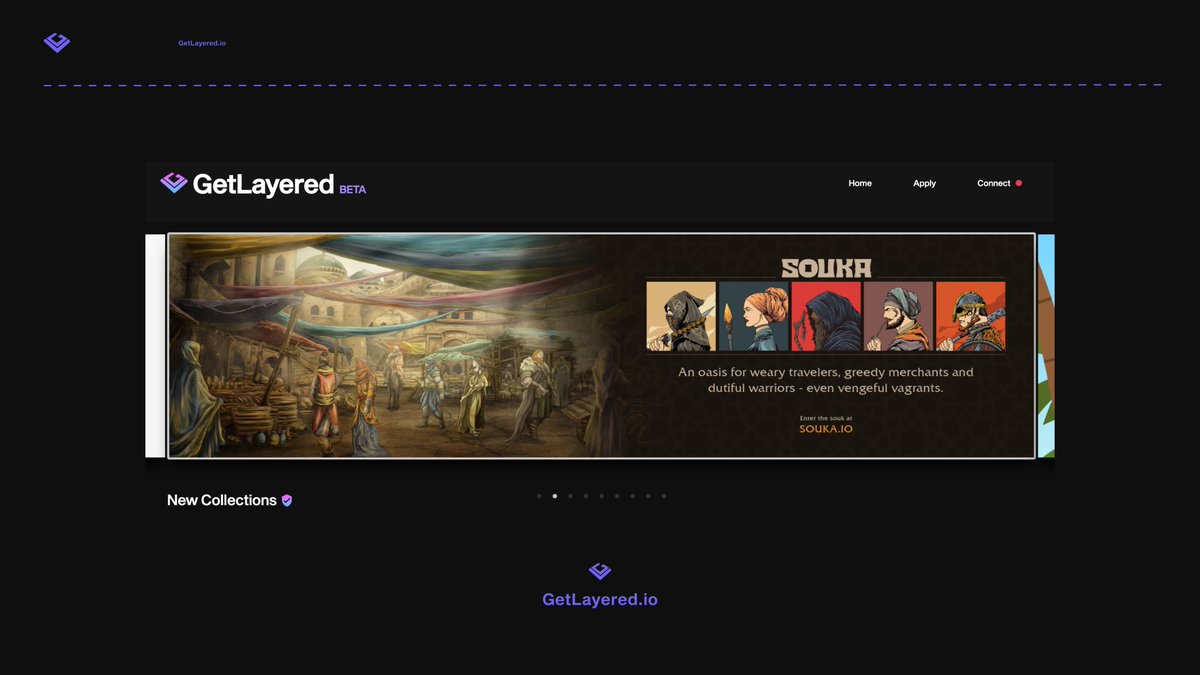The image size is (1200, 675).
Task: Click the New Collections heading
Action: [x=222, y=500]
